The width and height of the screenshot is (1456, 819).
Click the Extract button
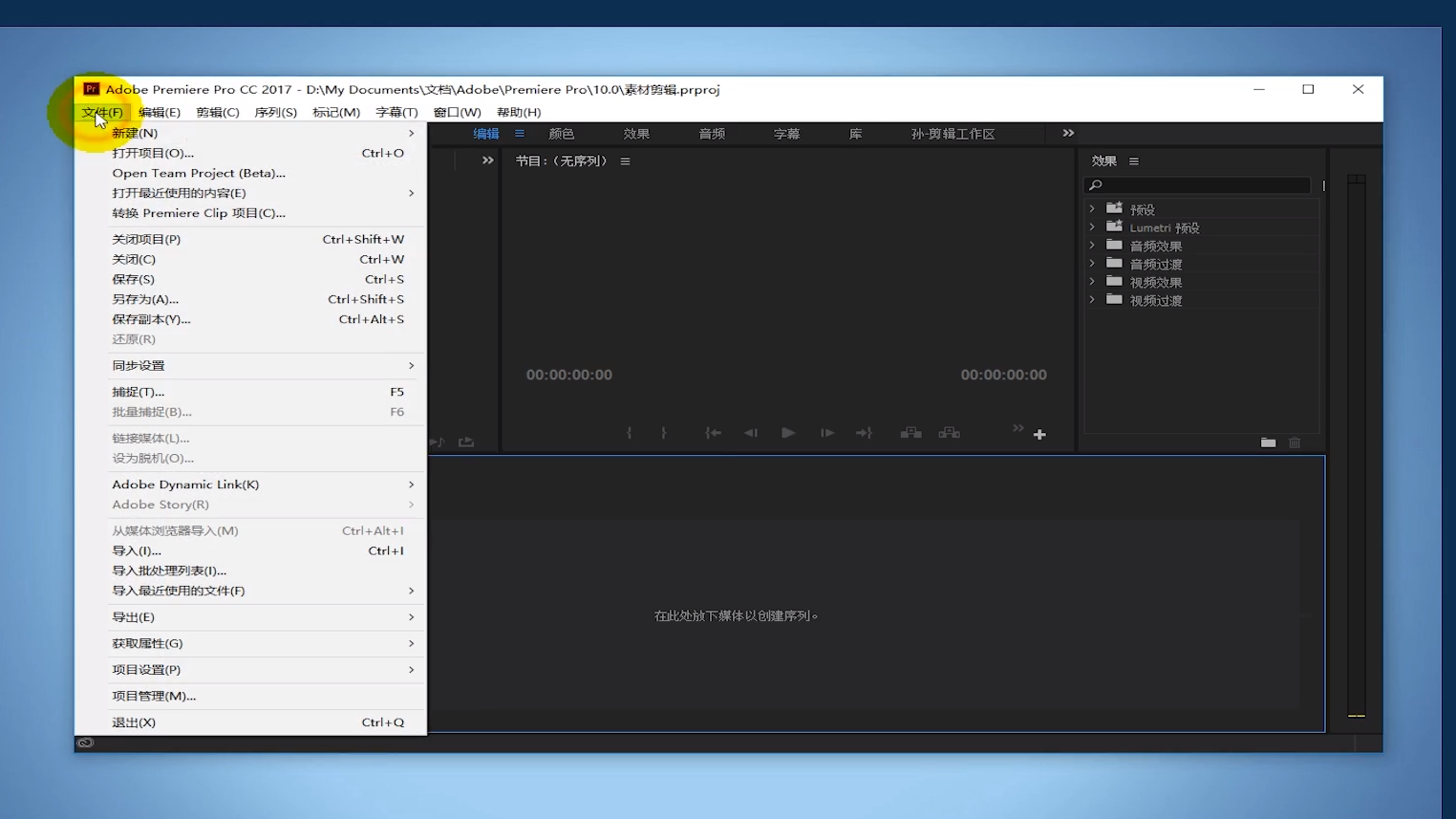pyautogui.click(x=949, y=433)
